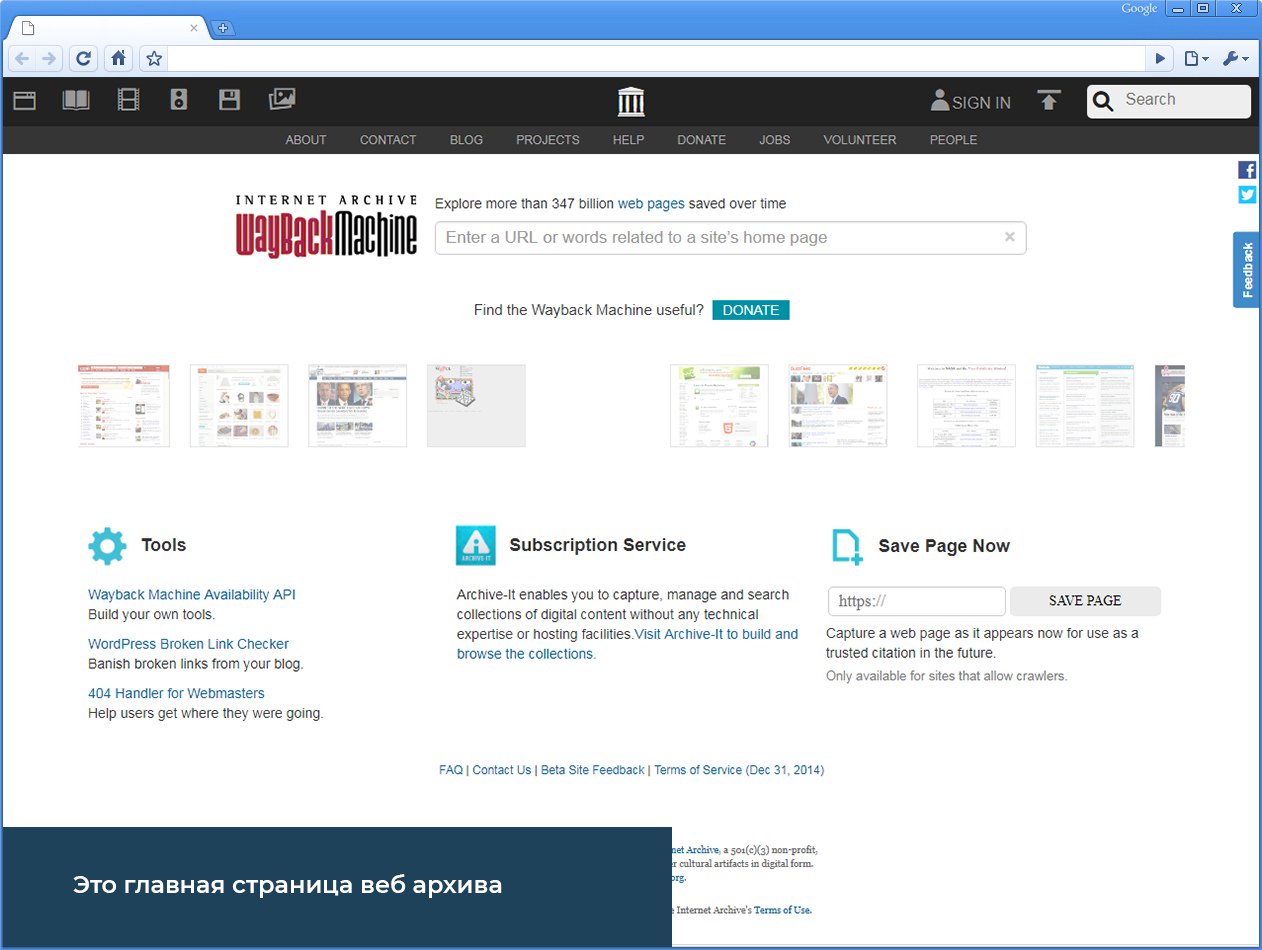Screen dimensions: 1262x950
Task: Open the FAQ footer link
Action: coord(451,770)
